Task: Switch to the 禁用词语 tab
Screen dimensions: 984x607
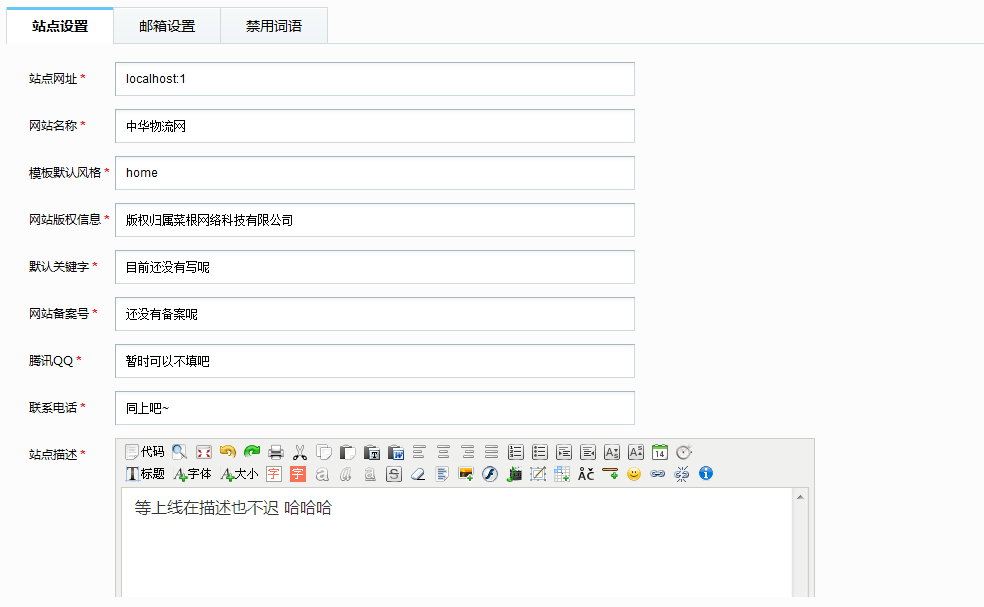Action: (x=274, y=27)
